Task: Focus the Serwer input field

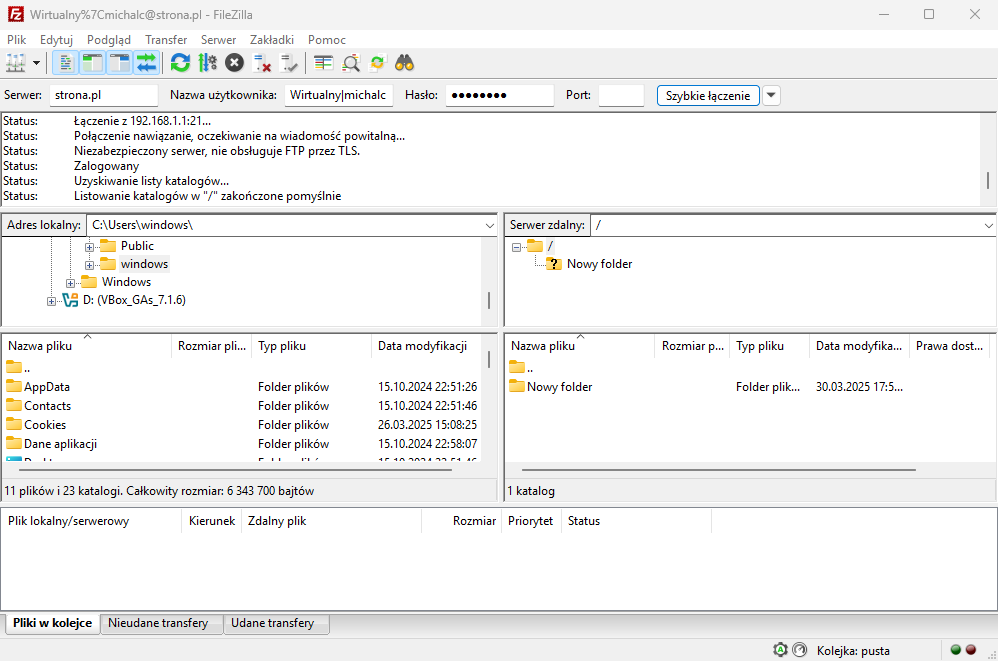Action: click(103, 95)
